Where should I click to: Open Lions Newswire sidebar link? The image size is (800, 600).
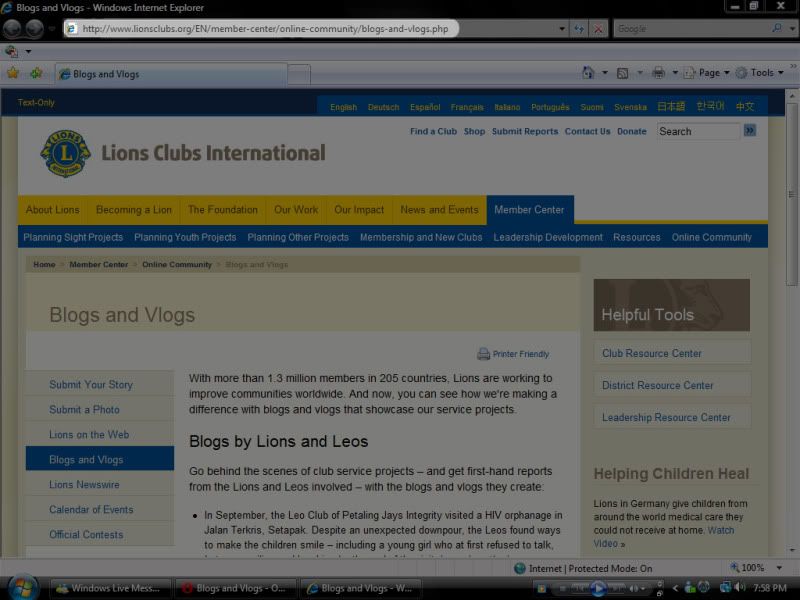(x=84, y=485)
